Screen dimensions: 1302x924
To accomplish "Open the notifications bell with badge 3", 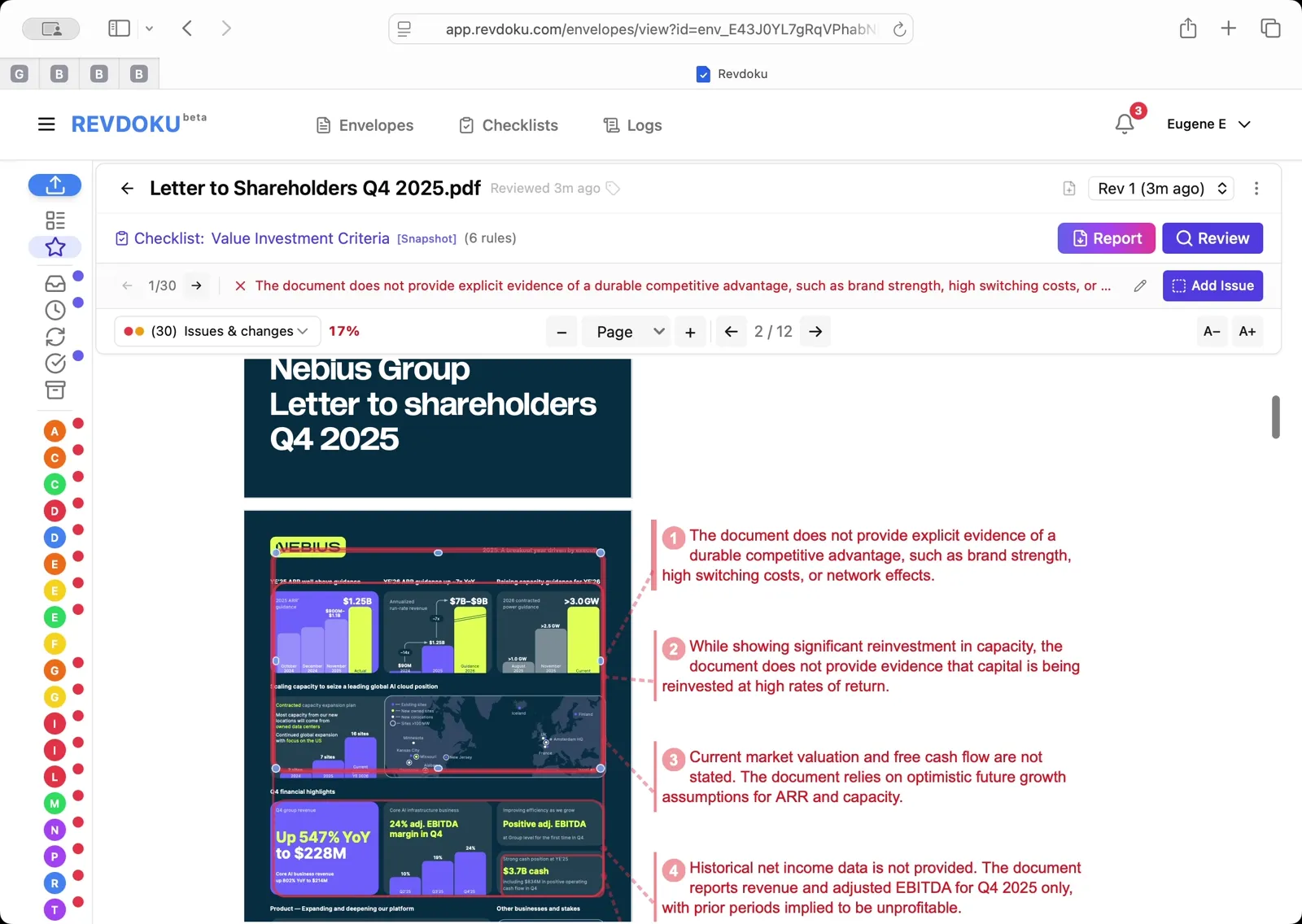I will [x=1125, y=124].
